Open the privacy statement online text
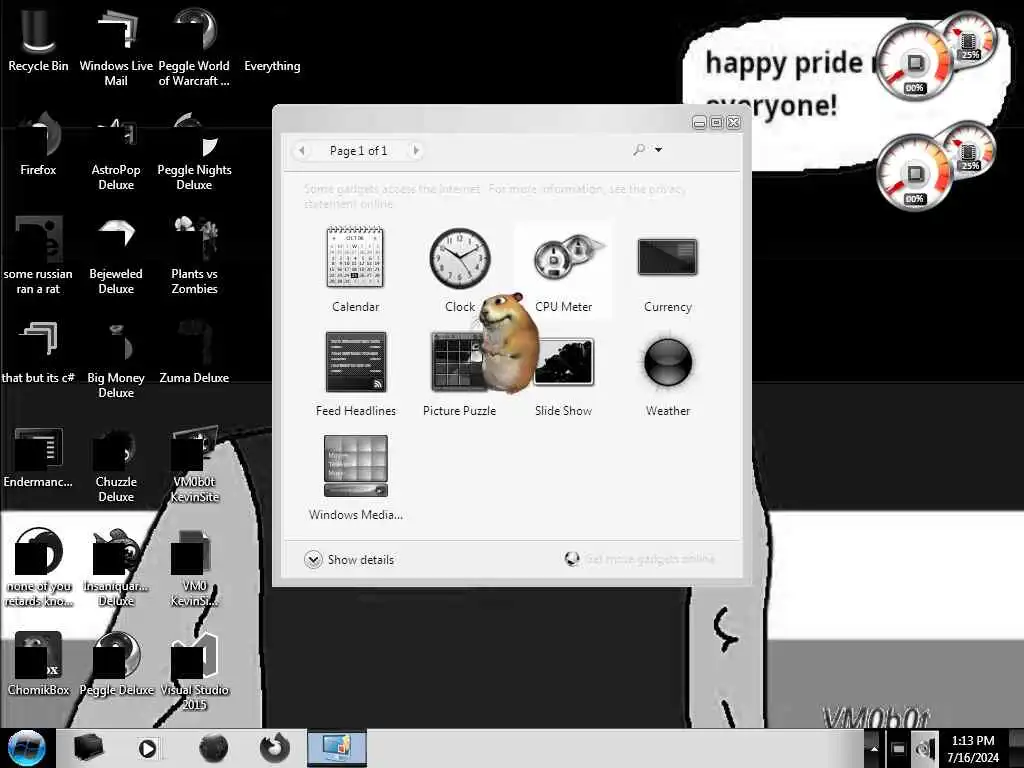 (494, 196)
